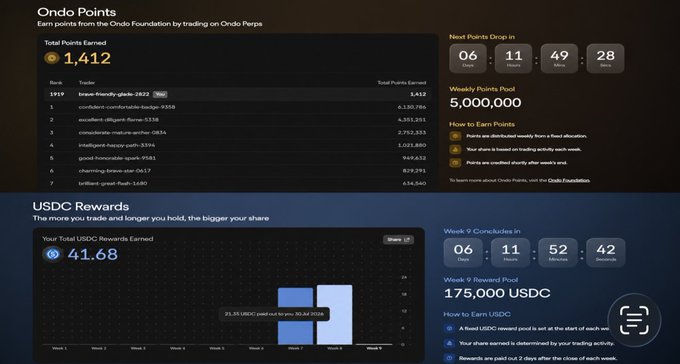
Task: Click the icon beside 'Your share earned is determined'
Action: (449, 343)
